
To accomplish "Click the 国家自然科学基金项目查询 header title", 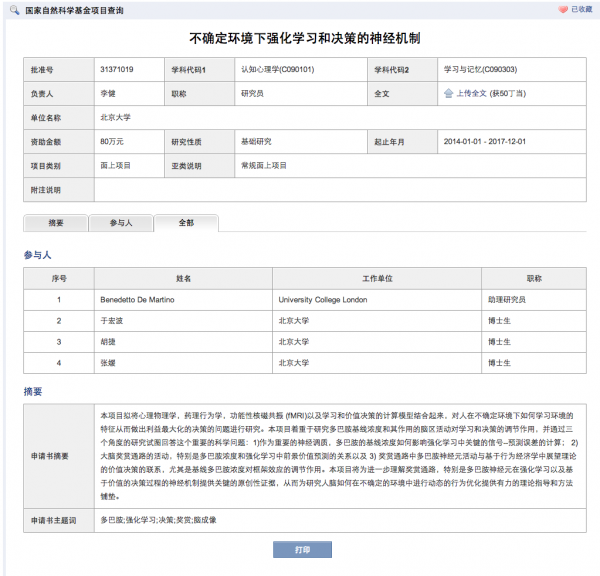I will tap(74, 10).
